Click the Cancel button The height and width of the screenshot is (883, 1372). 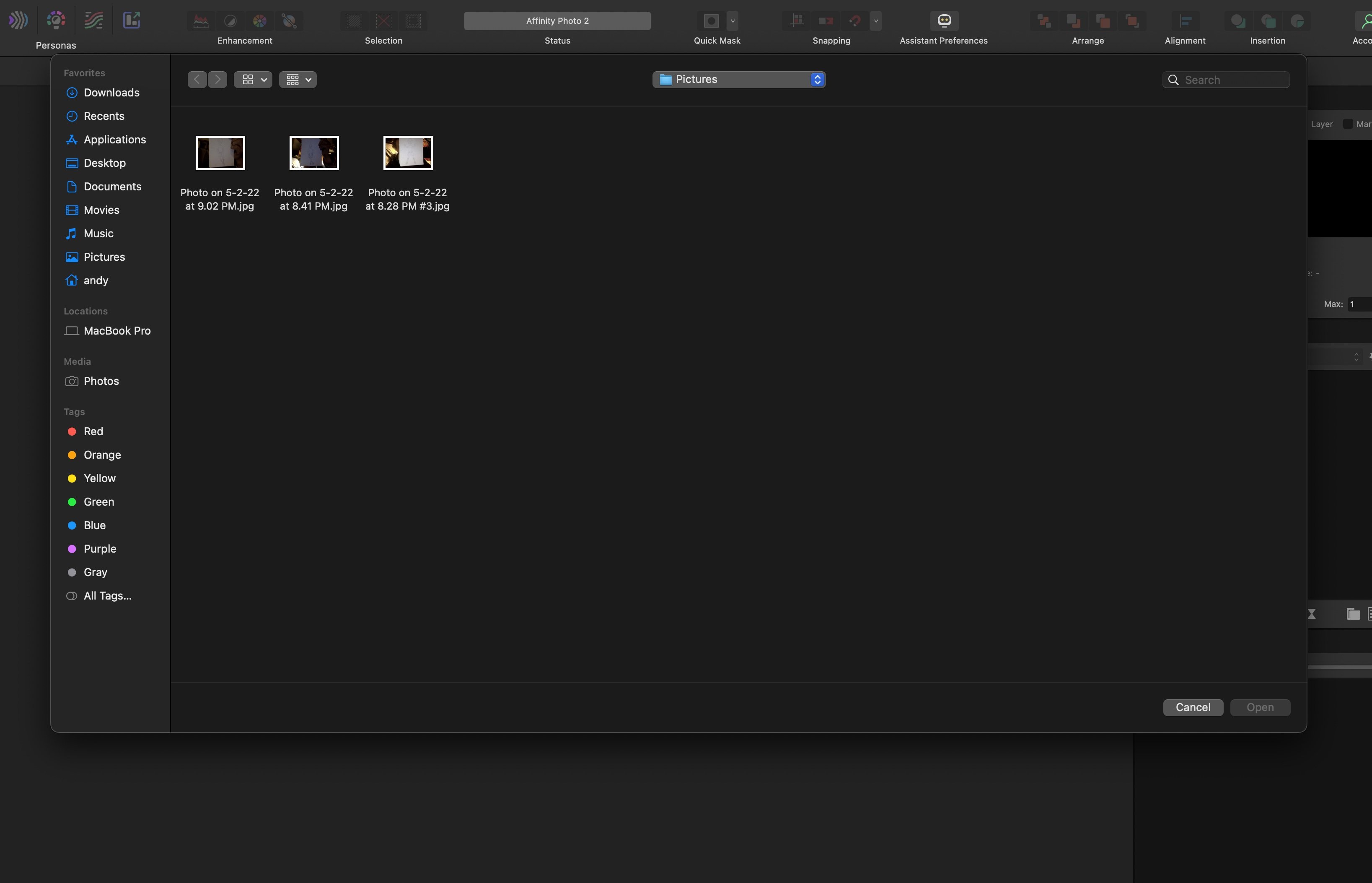(1193, 708)
